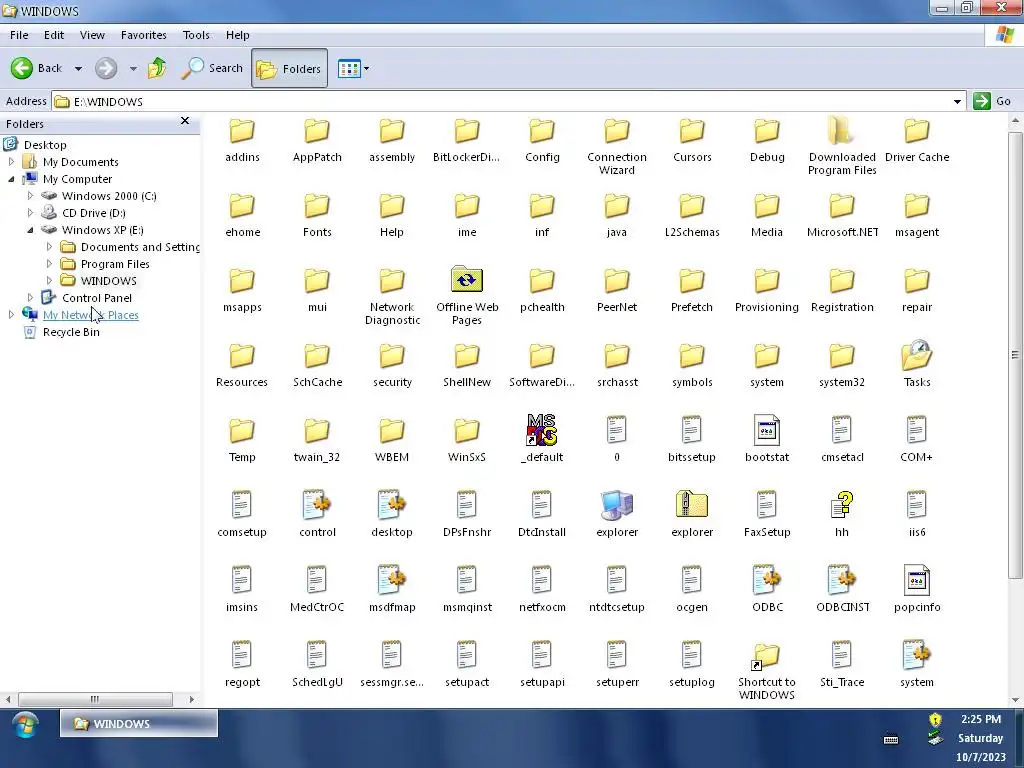Collapse the Windows XP (E:) node

click(x=30, y=230)
